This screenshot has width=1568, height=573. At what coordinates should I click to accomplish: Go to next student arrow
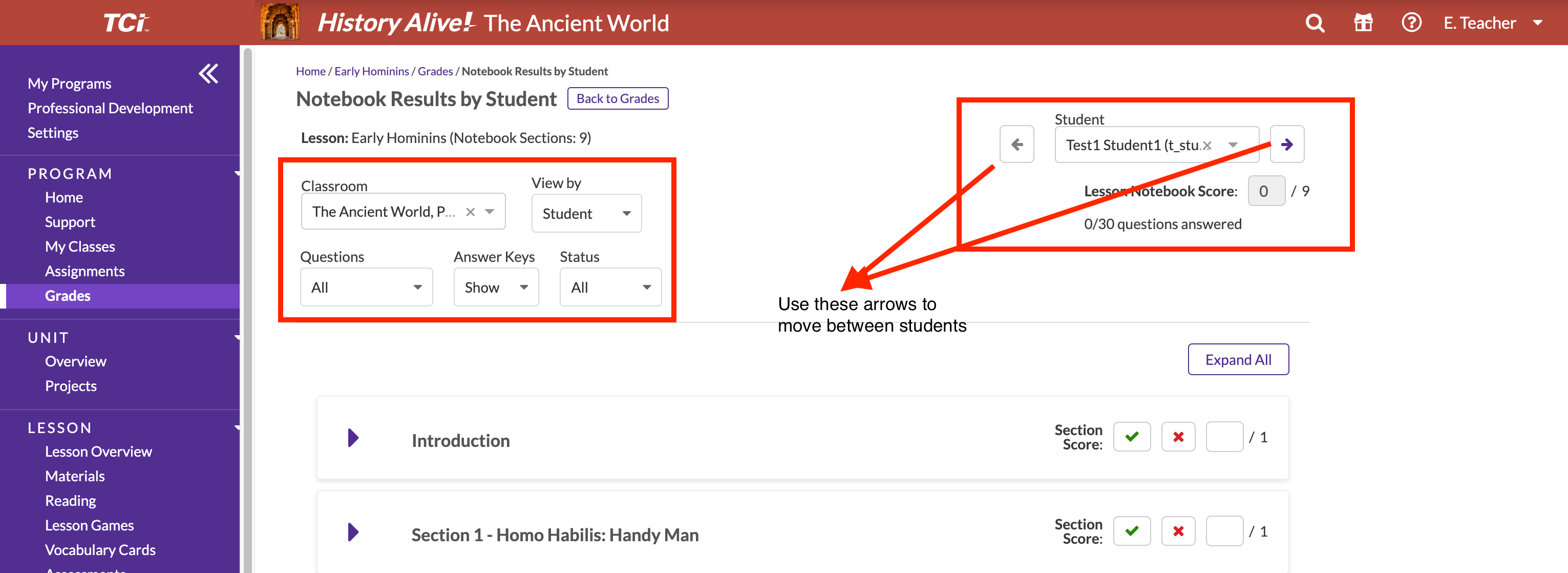1286,145
